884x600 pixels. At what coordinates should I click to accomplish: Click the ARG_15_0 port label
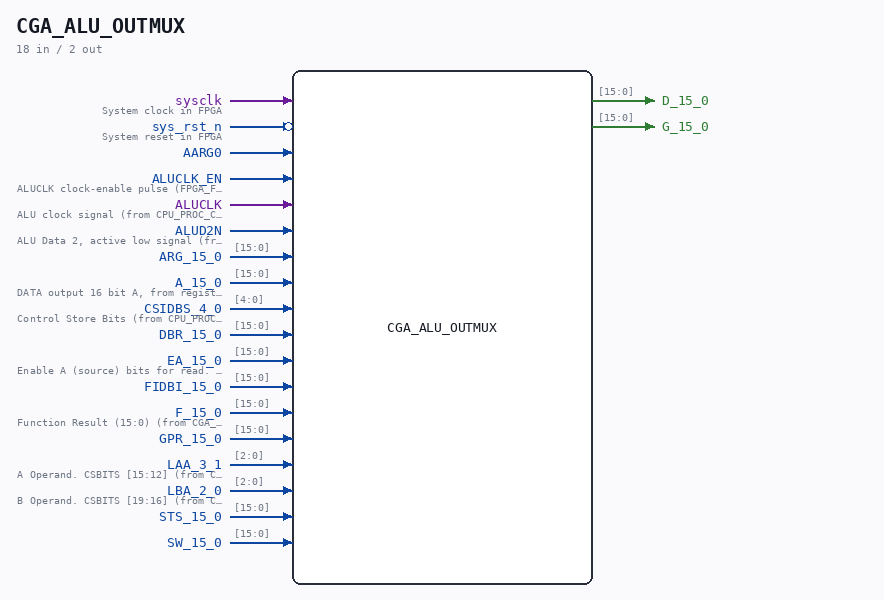tap(191, 257)
